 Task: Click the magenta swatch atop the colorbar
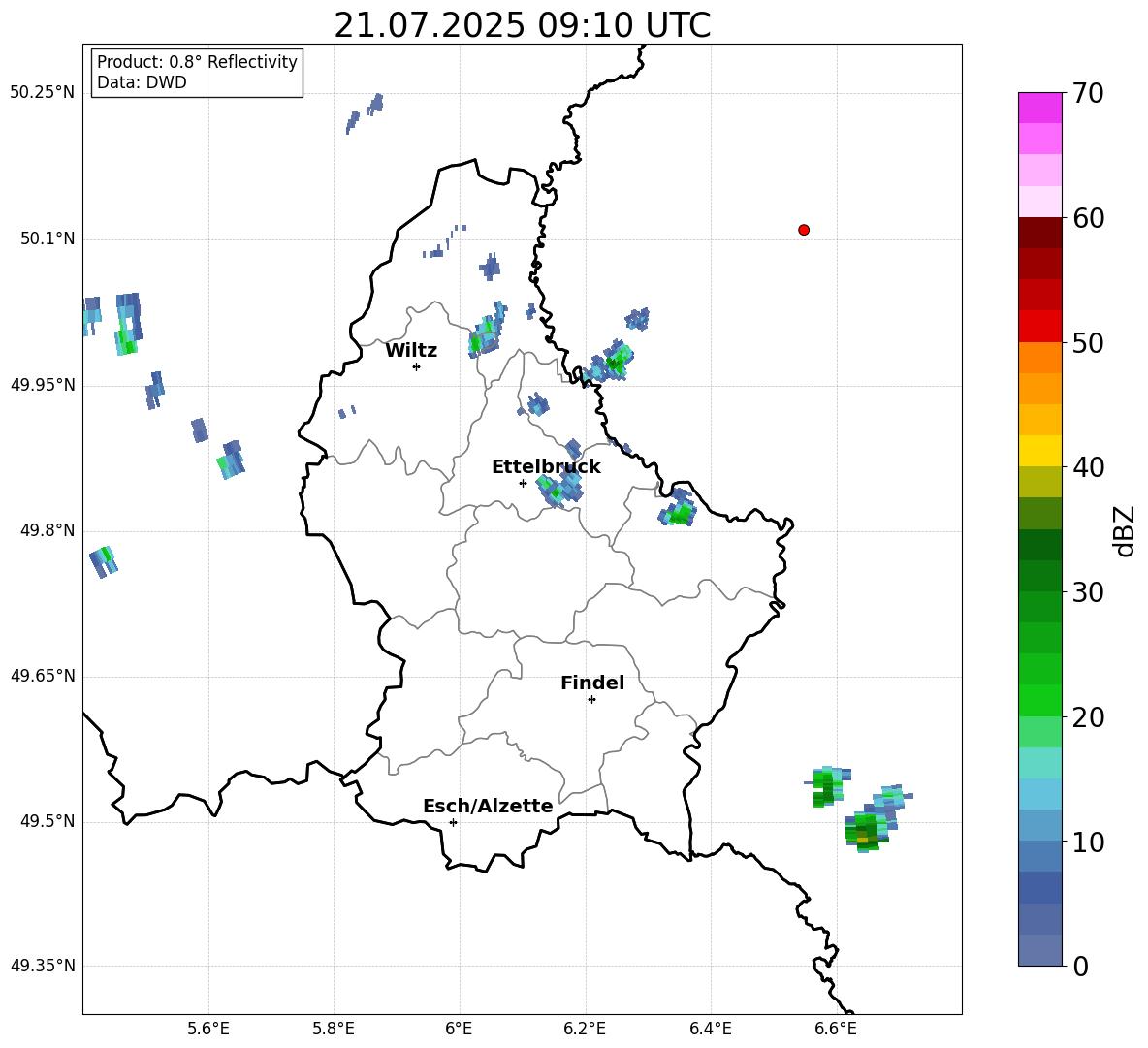(x=1039, y=108)
